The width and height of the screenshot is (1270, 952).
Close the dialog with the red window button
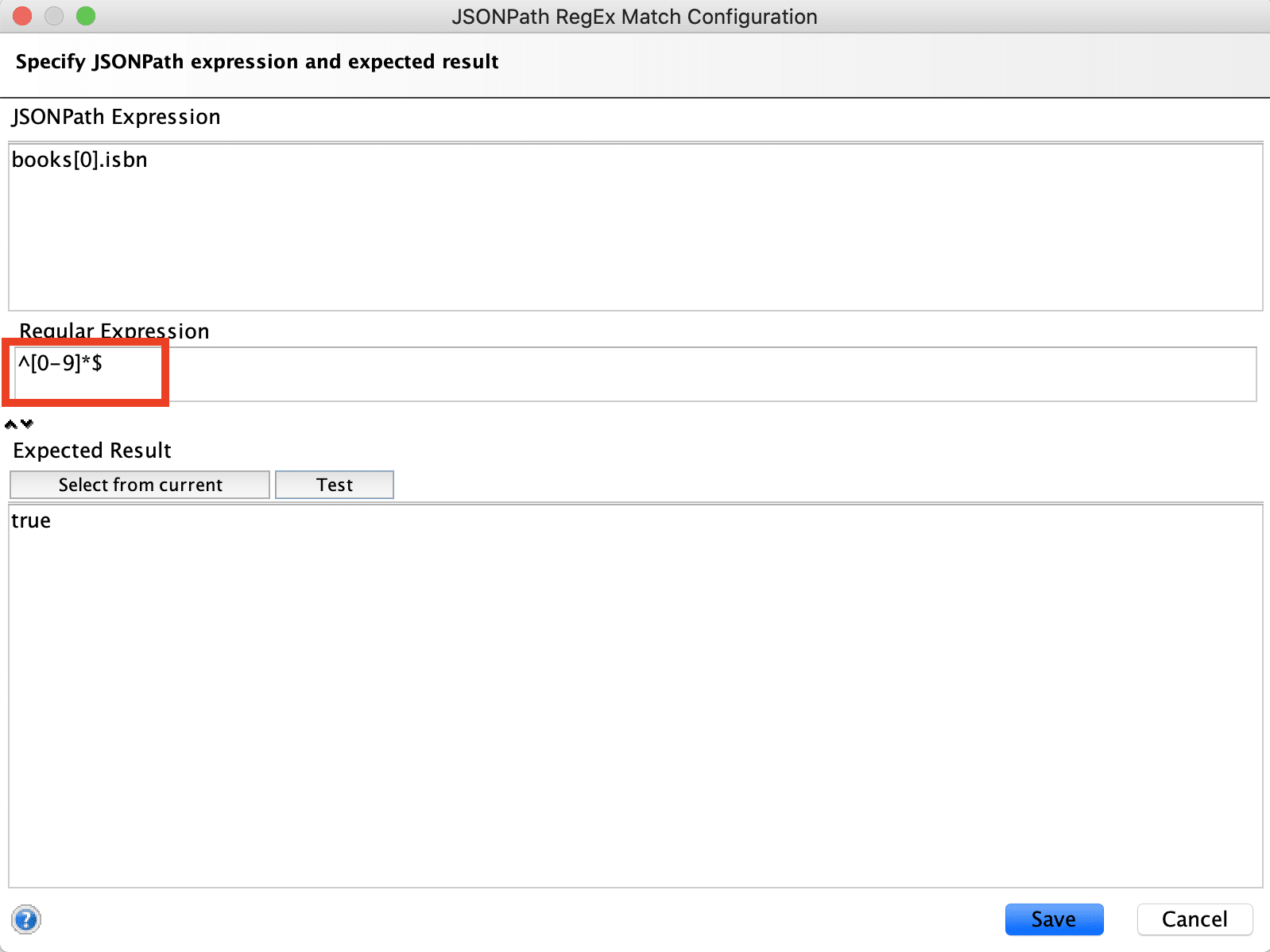(22, 16)
